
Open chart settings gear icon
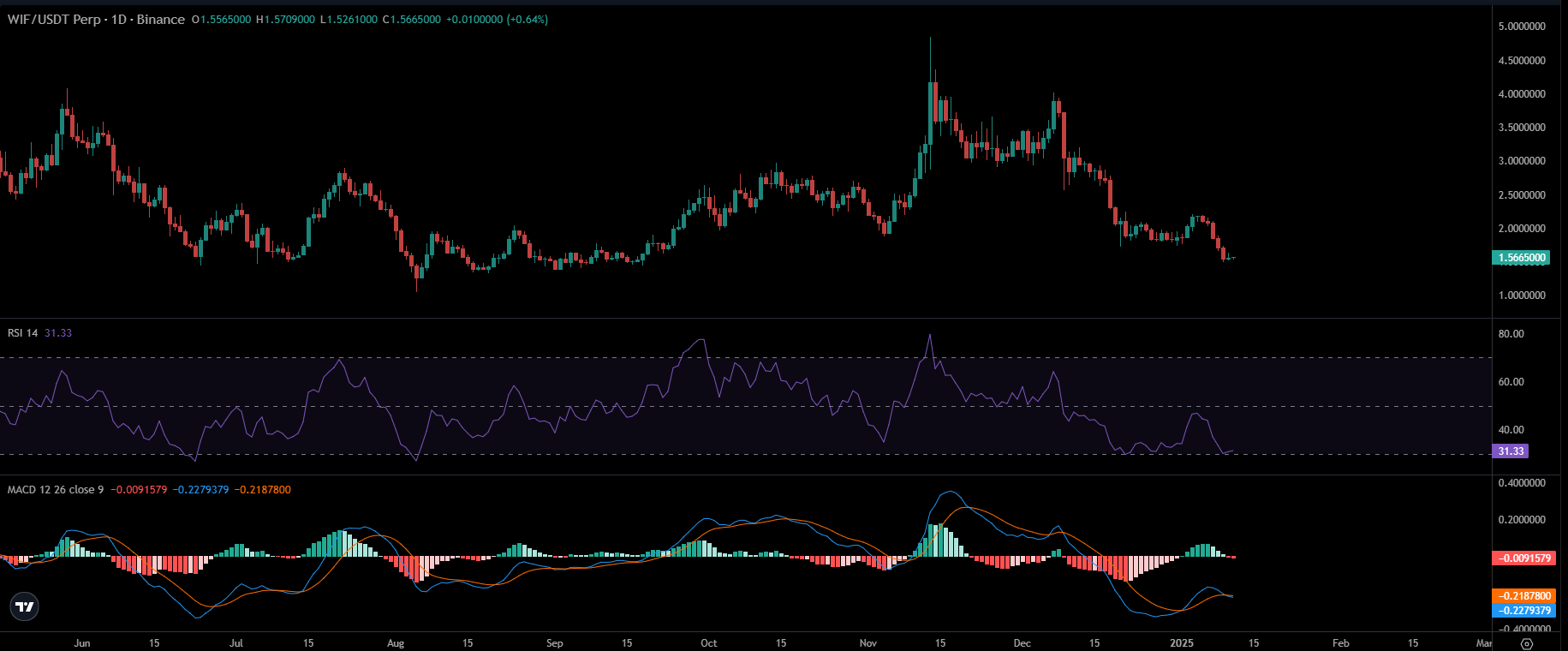click(x=1526, y=643)
